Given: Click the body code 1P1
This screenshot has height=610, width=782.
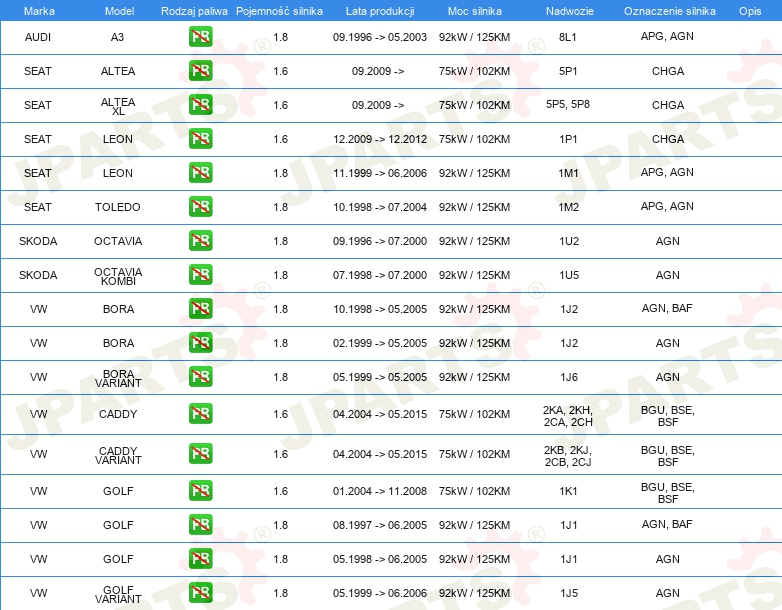Looking at the screenshot, I should coord(568,139).
